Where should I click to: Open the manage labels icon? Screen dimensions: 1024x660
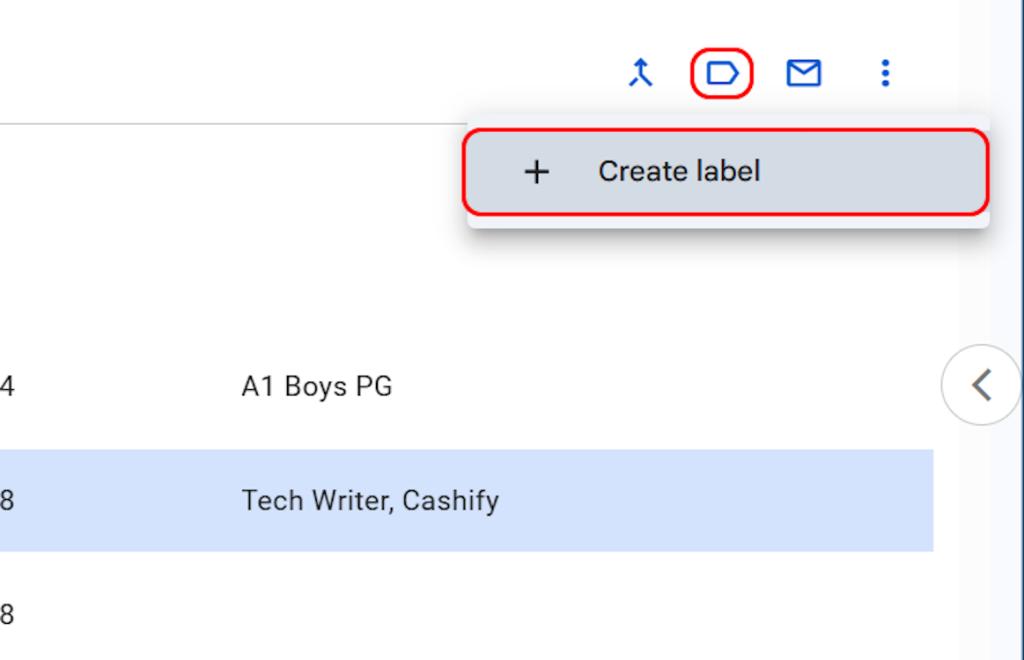click(x=721, y=73)
